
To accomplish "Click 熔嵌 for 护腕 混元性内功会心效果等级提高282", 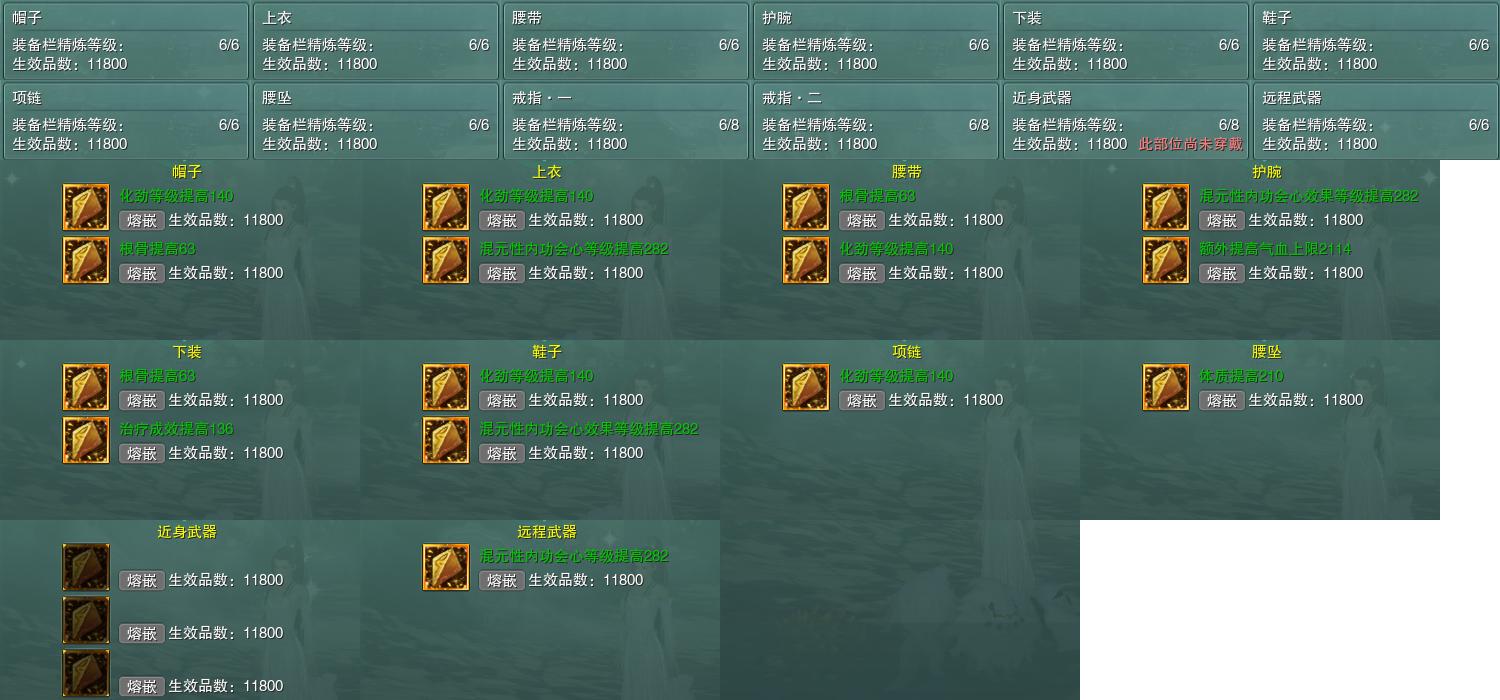I will pos(1222,220).
